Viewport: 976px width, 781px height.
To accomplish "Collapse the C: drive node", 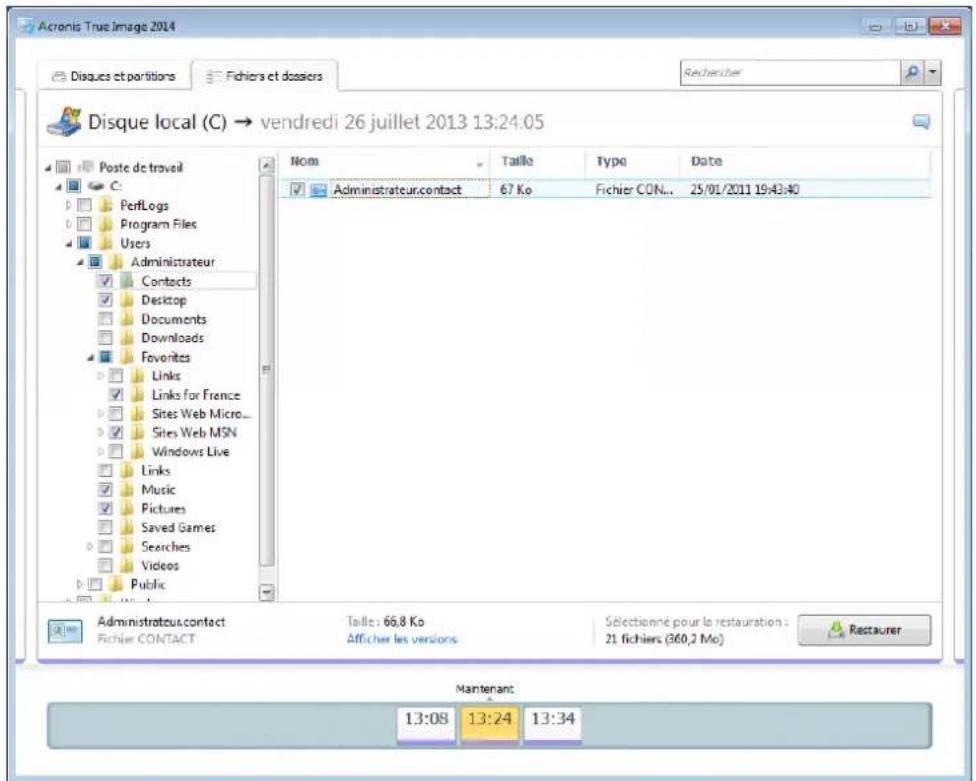I will 59,187.
